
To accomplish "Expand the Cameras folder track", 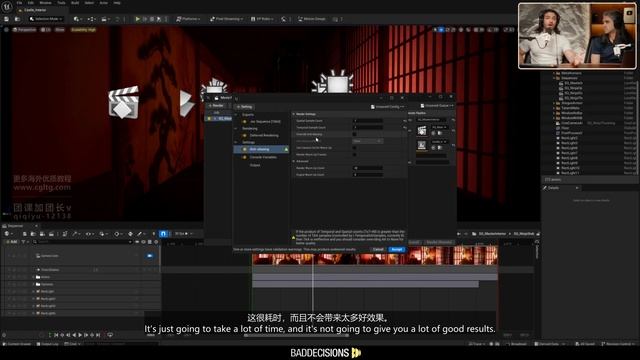I will 33,284.
